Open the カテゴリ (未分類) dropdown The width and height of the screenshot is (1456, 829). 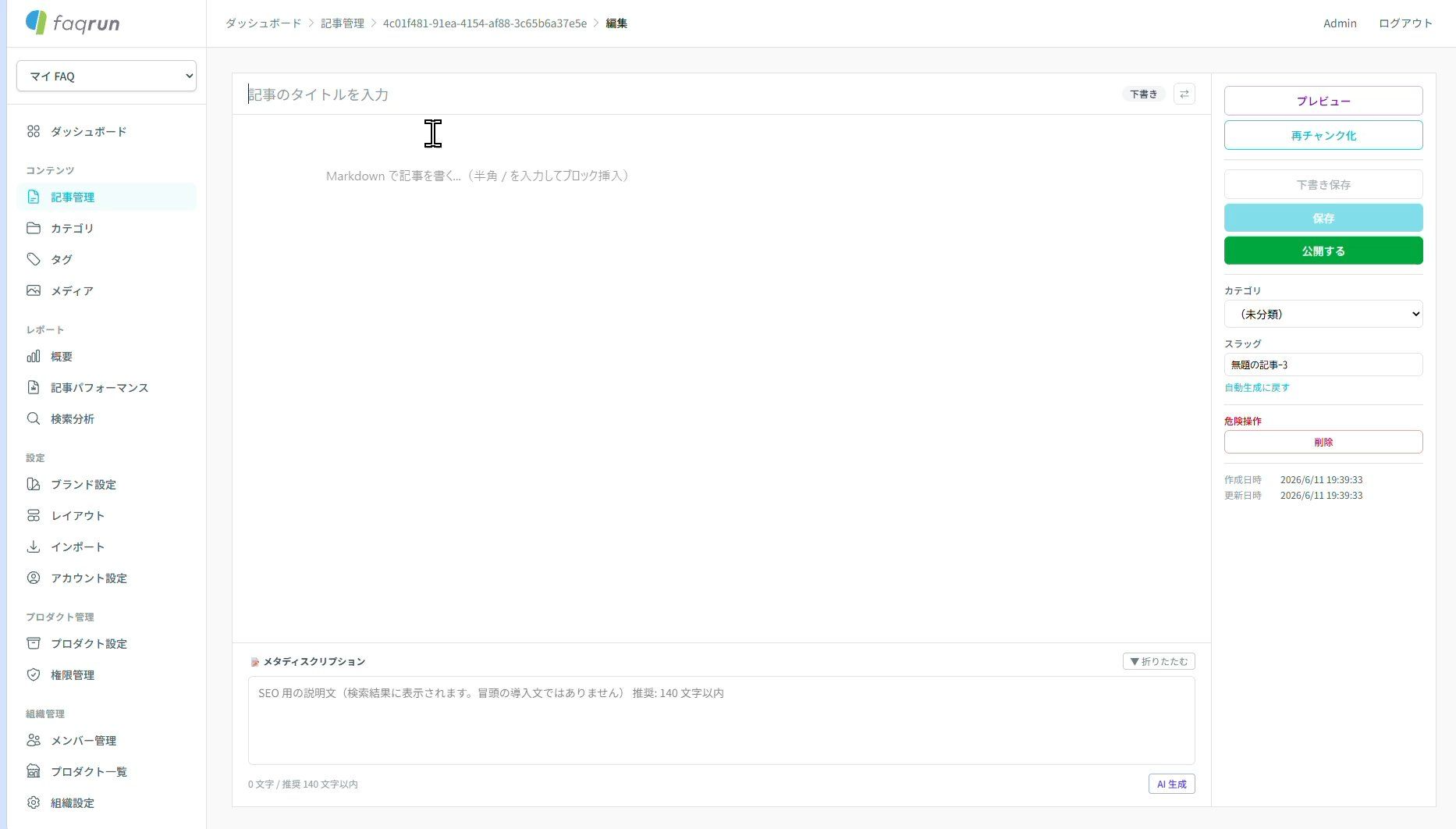click(1323, 314)
